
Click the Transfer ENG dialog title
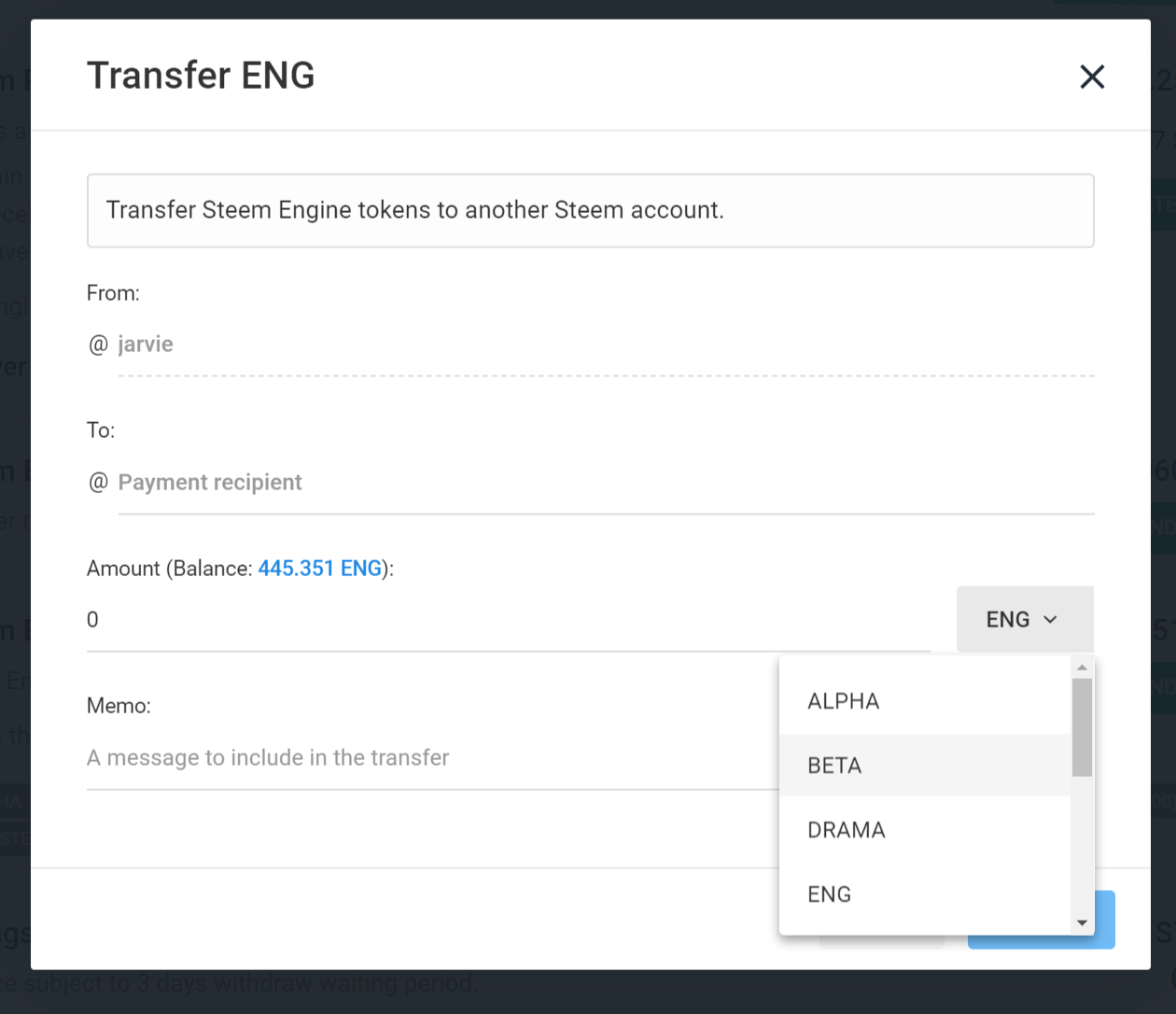coord(201,76)
